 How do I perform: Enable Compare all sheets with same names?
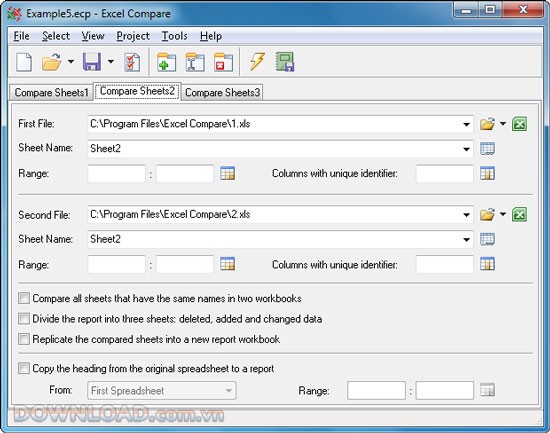[x=24, y=298]
